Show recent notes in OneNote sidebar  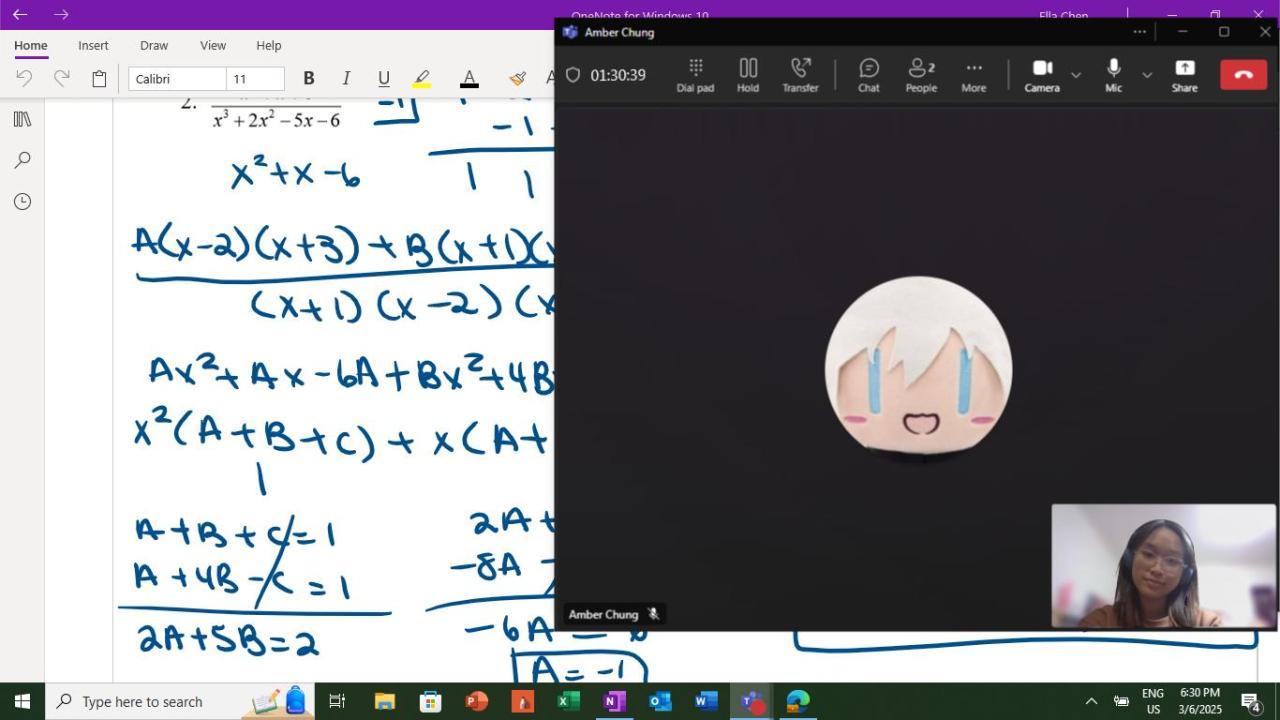(22, 201)
